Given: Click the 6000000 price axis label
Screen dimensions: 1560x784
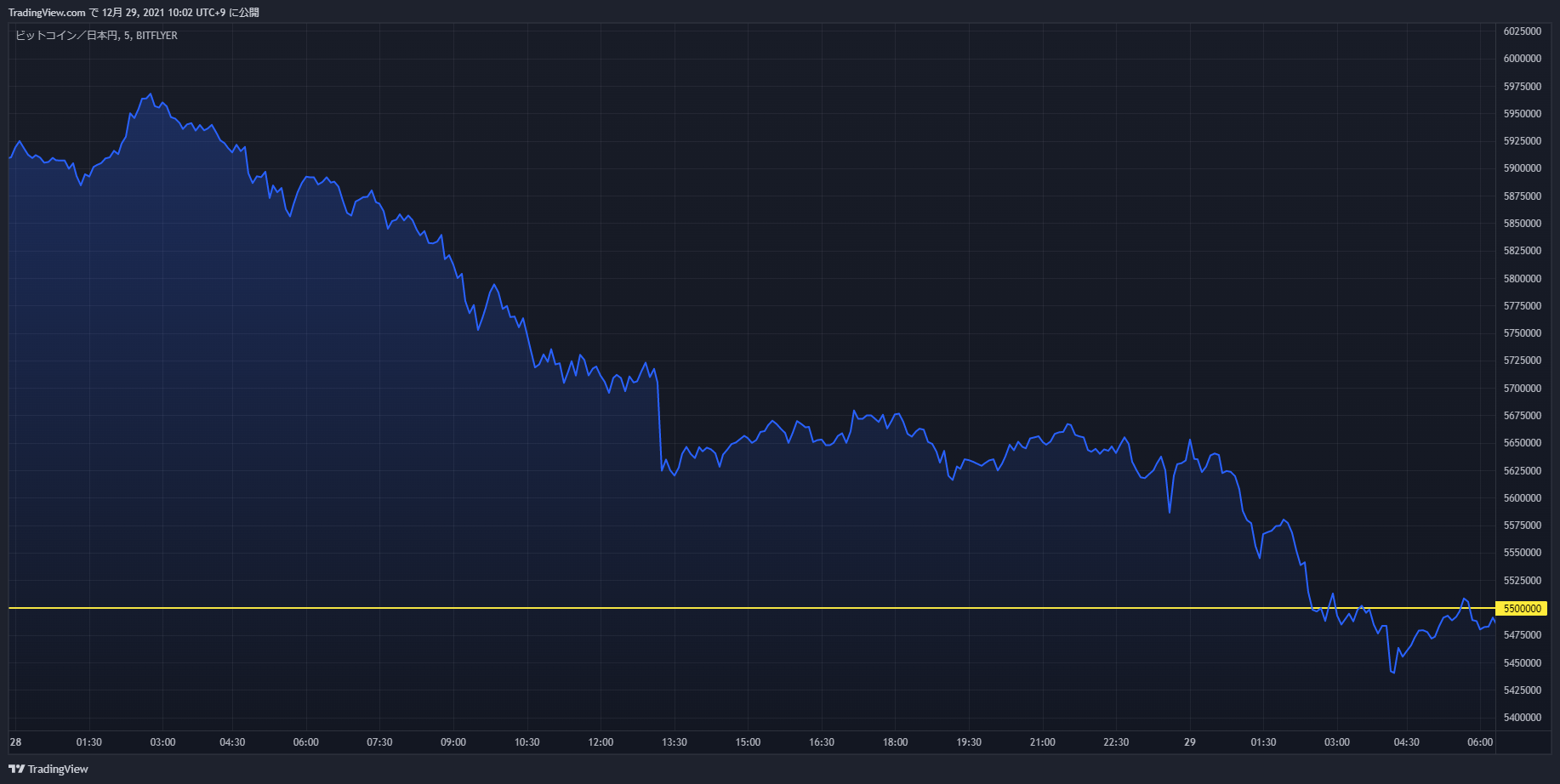Looking at the screenshot, I should coord(1522,59).
